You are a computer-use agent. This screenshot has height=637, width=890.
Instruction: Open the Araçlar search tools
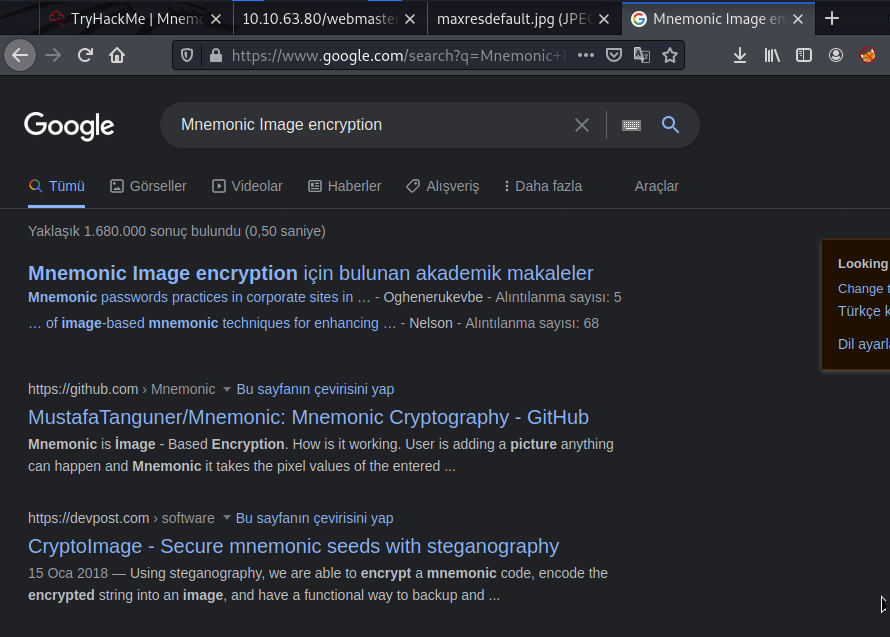point(656,186)
